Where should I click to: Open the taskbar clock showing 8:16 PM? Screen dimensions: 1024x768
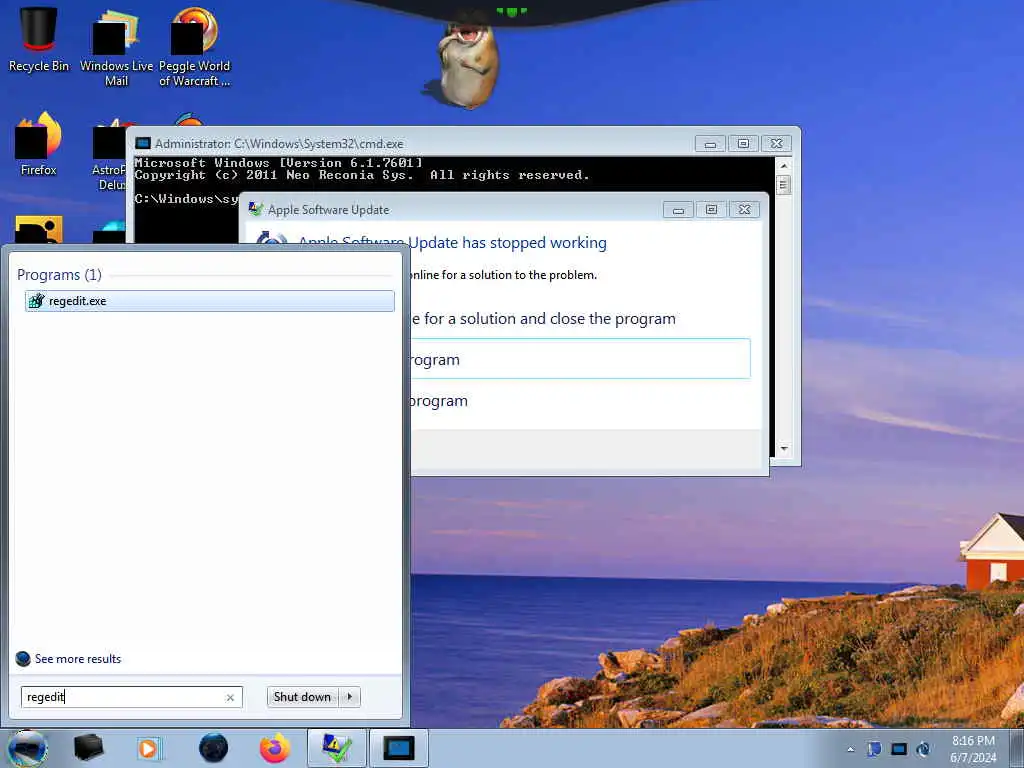[973, 749]
